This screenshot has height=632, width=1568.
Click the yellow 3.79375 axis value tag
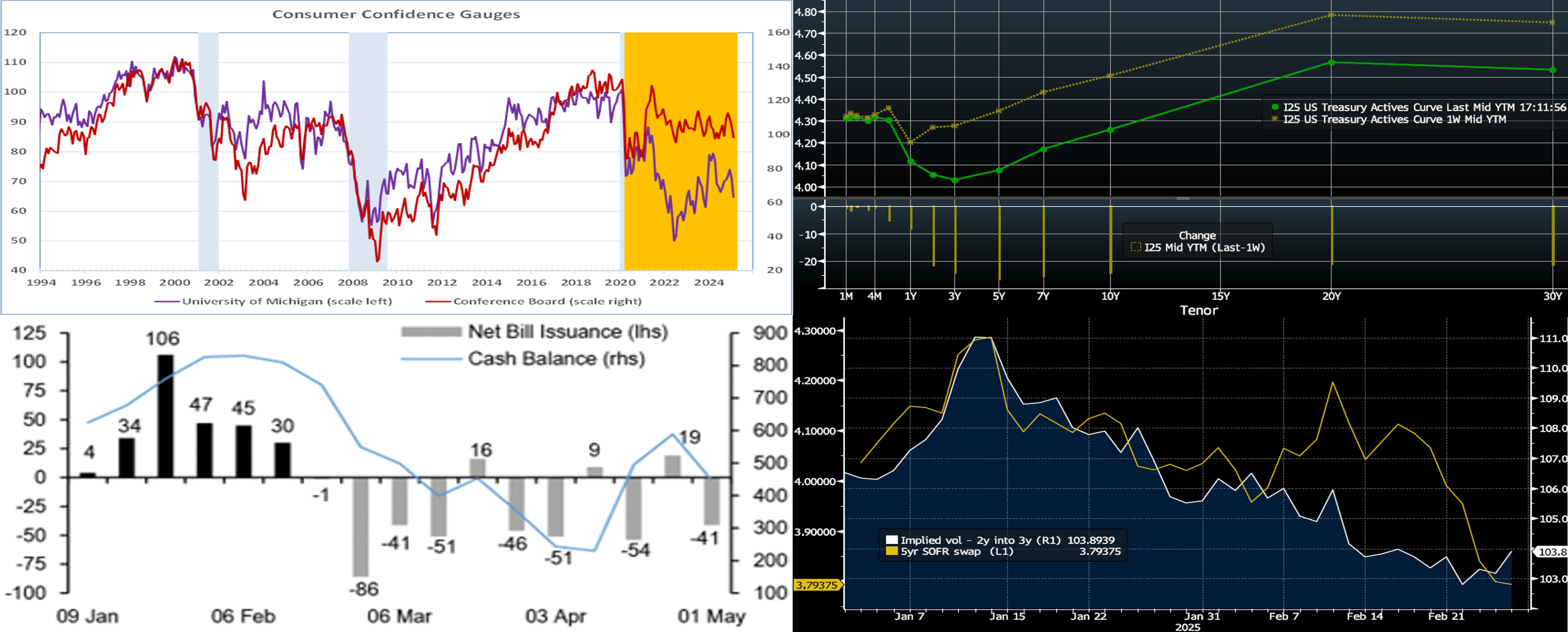[816, 585]
